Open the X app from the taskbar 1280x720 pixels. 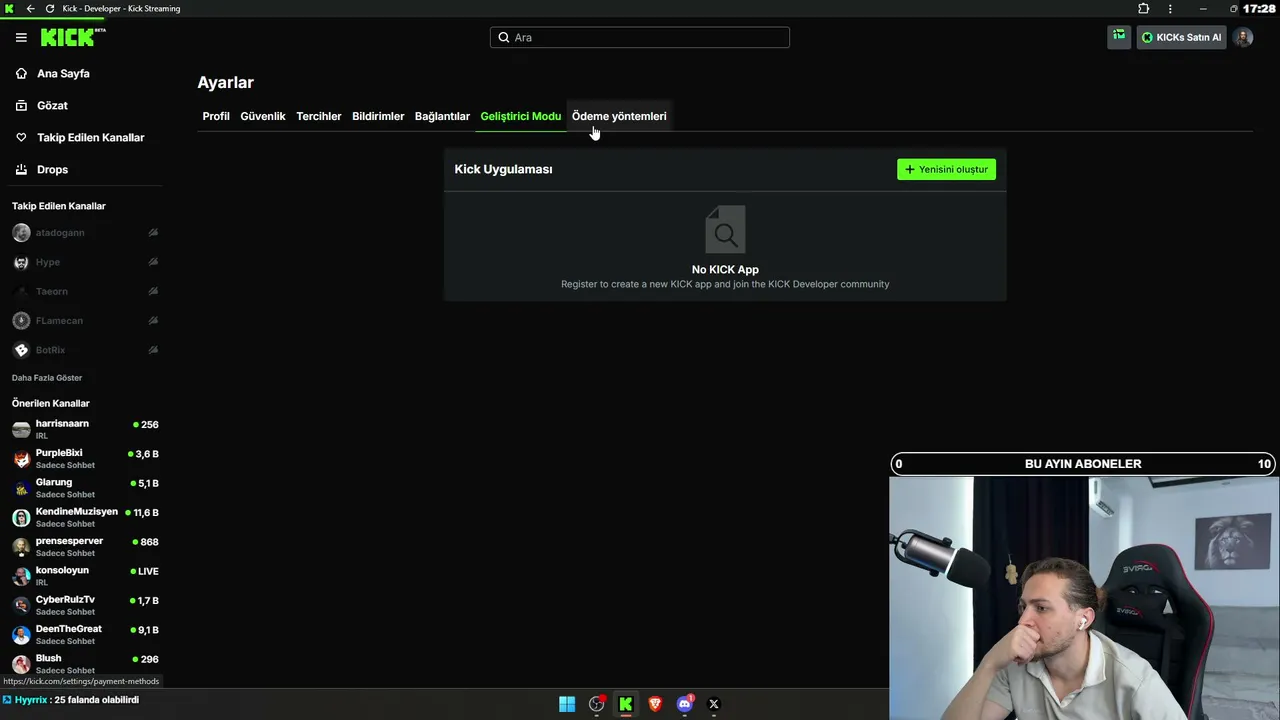pyautogui.click(x=714, y=704)
